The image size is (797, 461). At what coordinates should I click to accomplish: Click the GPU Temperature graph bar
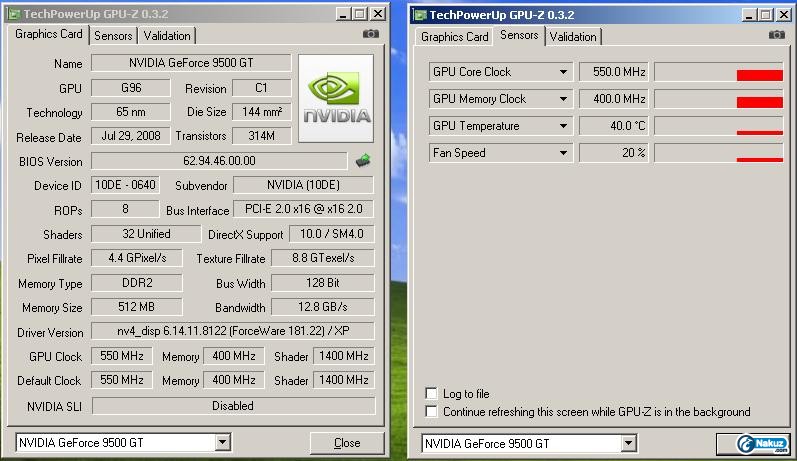click(759, 133)
